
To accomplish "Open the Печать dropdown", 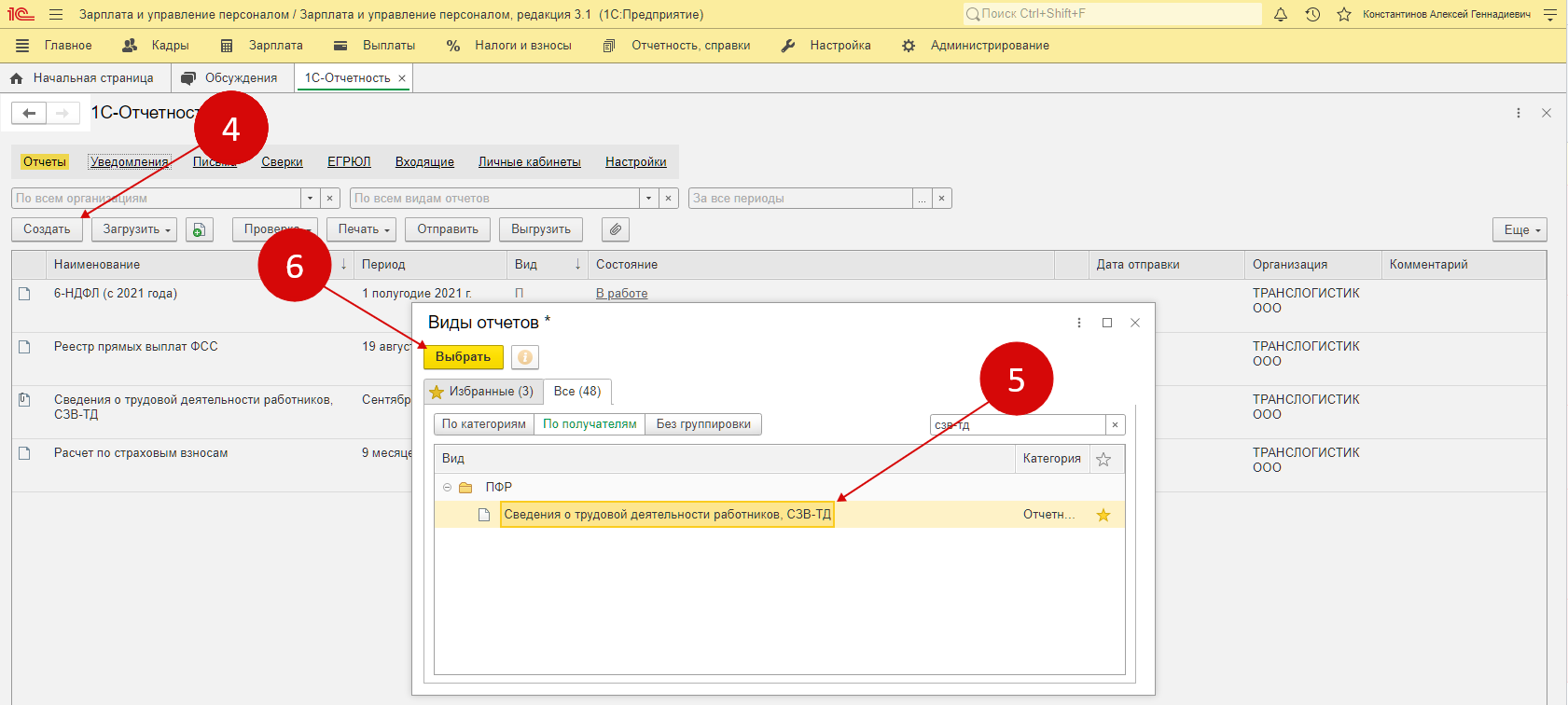I will point(362,229).
